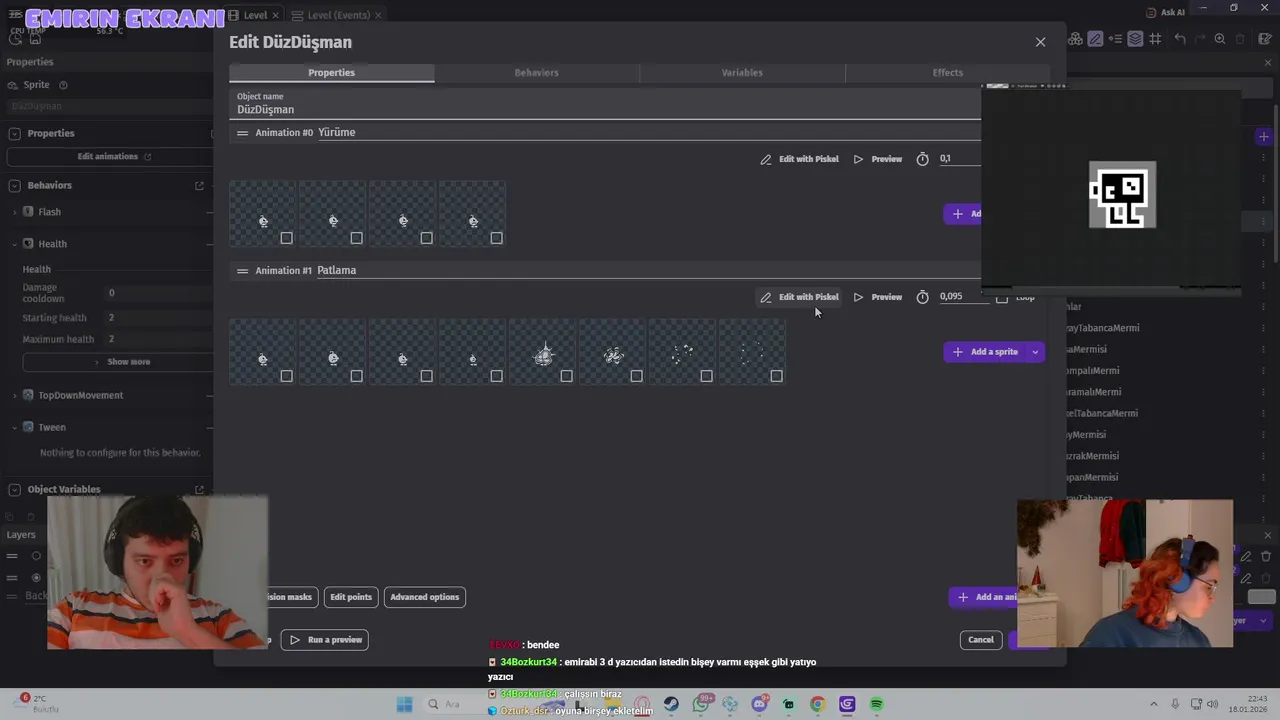Select the Properties tab in dialog

click(x=331, y=73)
